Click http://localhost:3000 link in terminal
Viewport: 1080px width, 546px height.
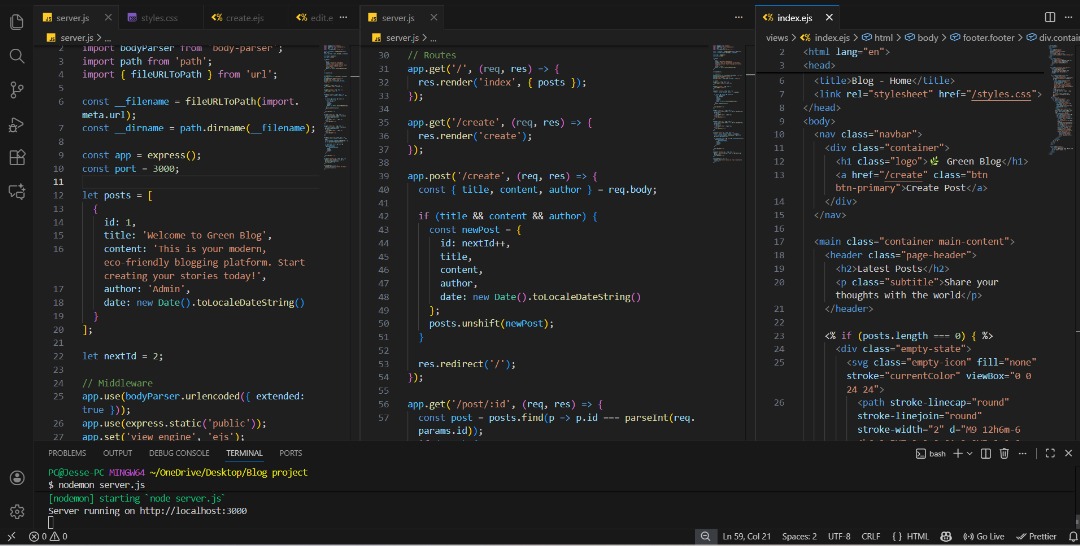[x=193, y=511]
